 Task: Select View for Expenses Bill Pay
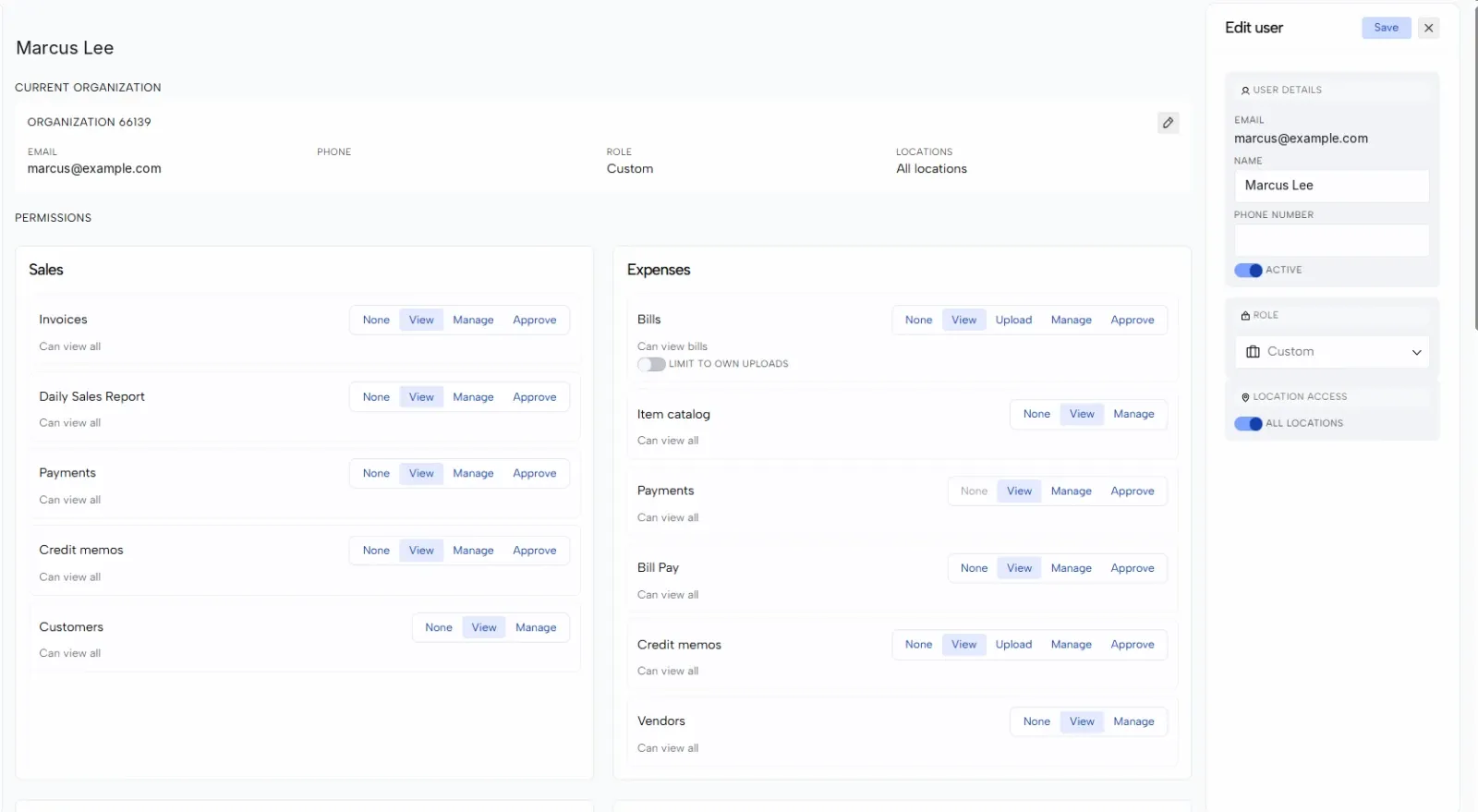click(1019, 569)
